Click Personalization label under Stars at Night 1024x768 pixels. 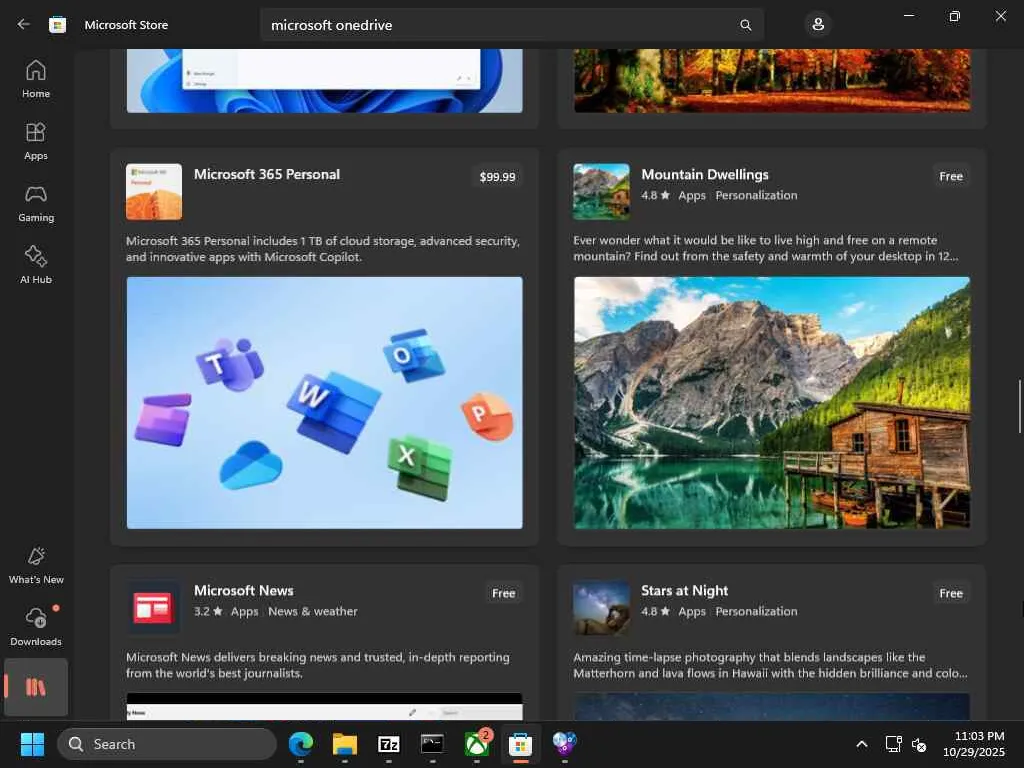[x=756, y=611]
